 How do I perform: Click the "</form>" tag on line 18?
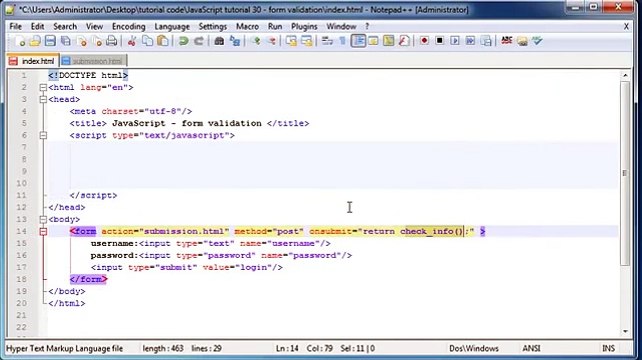pos(88,279)
